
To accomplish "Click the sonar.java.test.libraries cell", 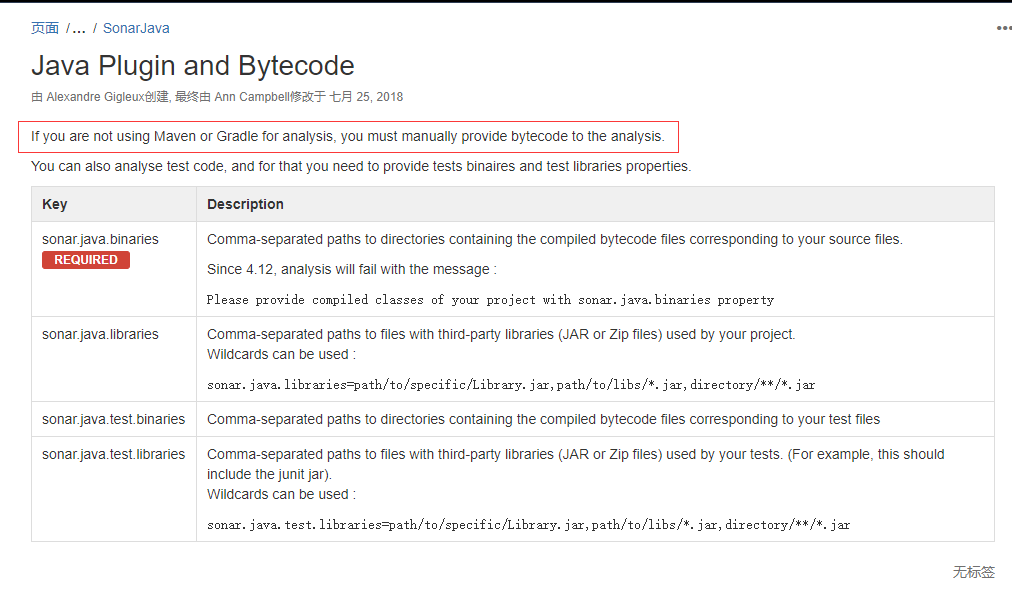I will (114, 454).
